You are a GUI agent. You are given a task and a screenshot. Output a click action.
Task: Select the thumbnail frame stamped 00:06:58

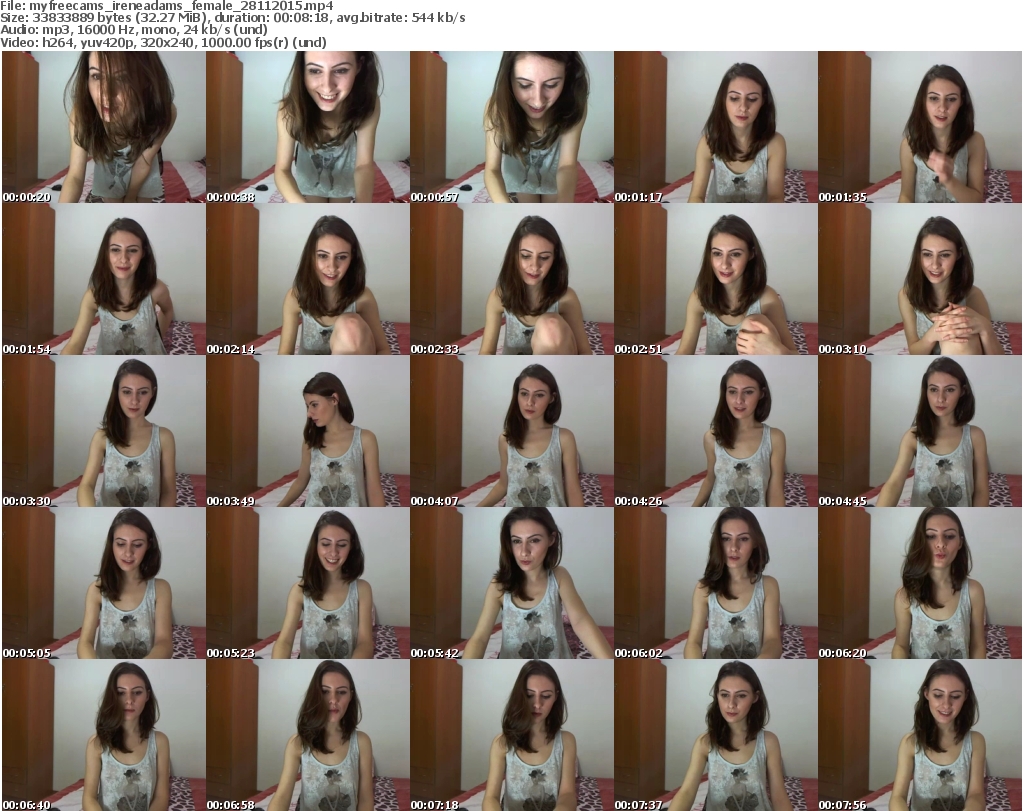[308, 735]
